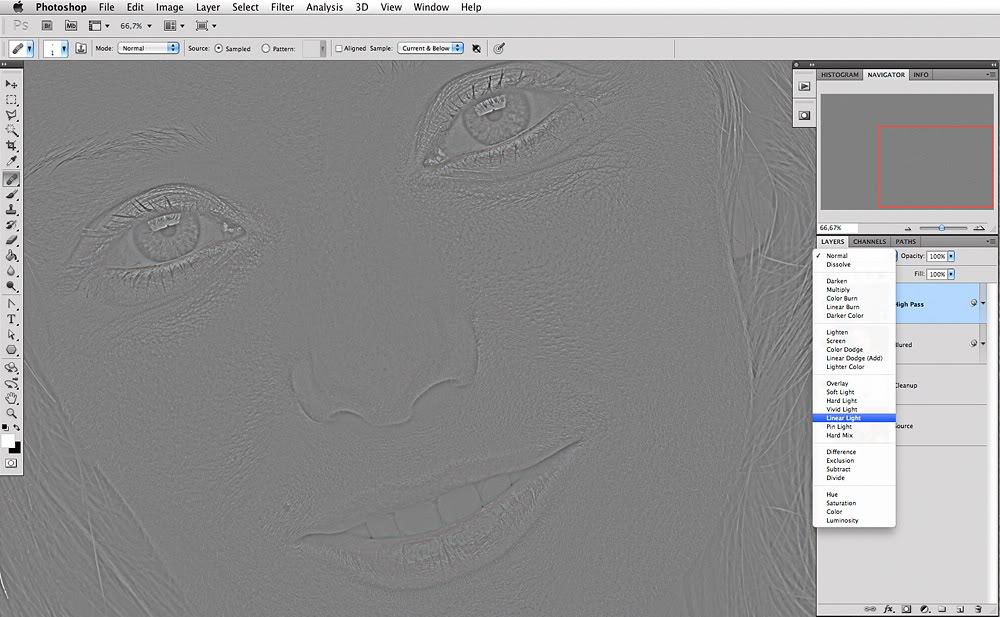Open the Arrange Documents dropdown
Image resolution: width=1000 pixels, height=617 pixels.
click(x=174, y=26)
